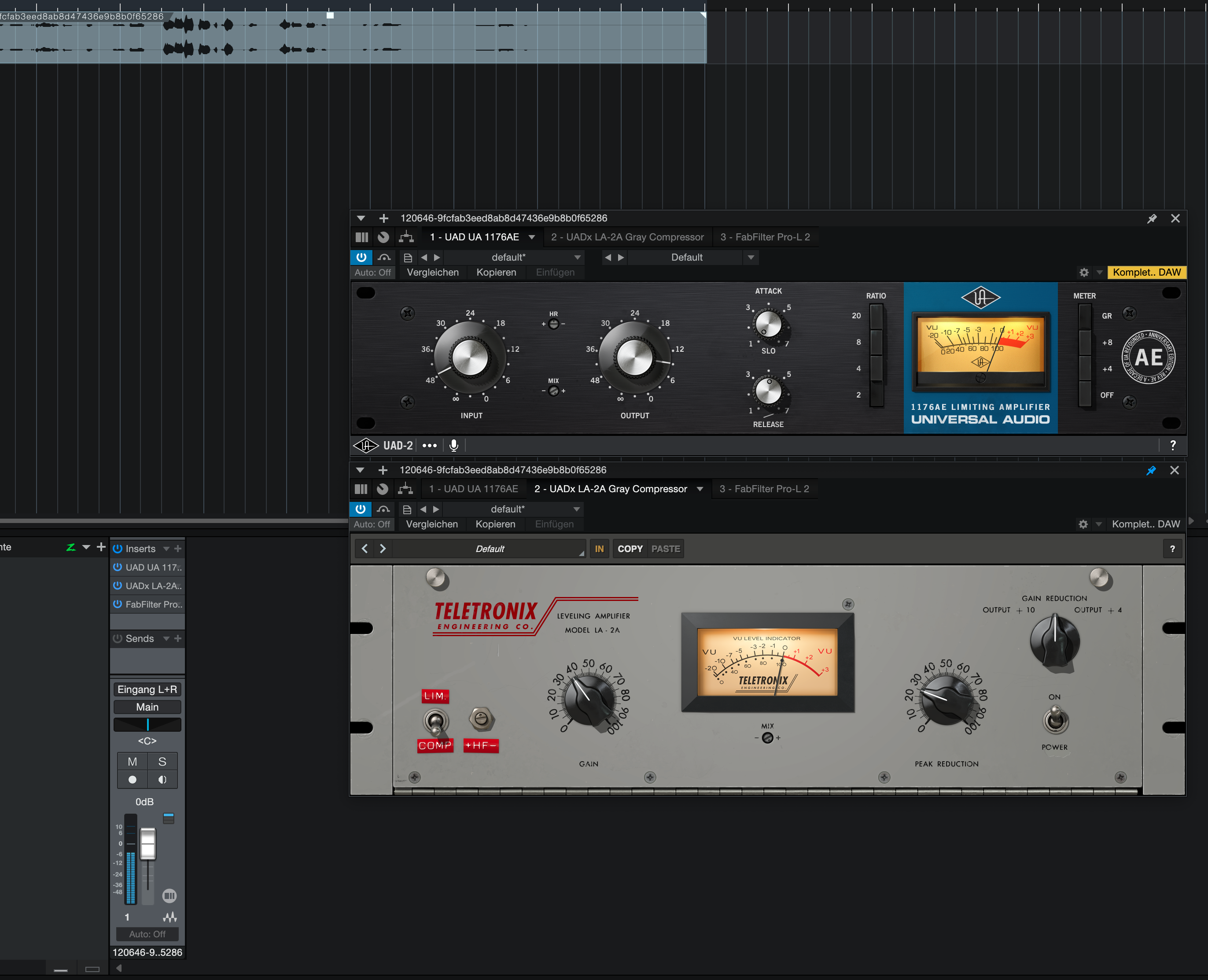Open the 1176AE default* preset dropdown
The image size is (1208, 980).
(577, 258)
